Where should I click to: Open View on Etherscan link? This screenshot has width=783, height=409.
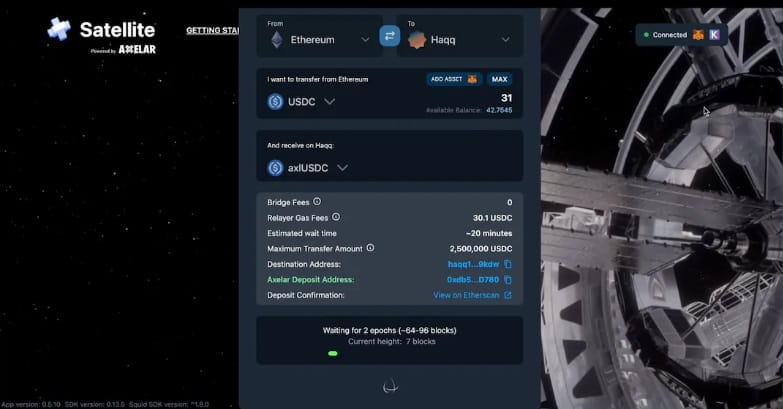(x=466, y=295)
